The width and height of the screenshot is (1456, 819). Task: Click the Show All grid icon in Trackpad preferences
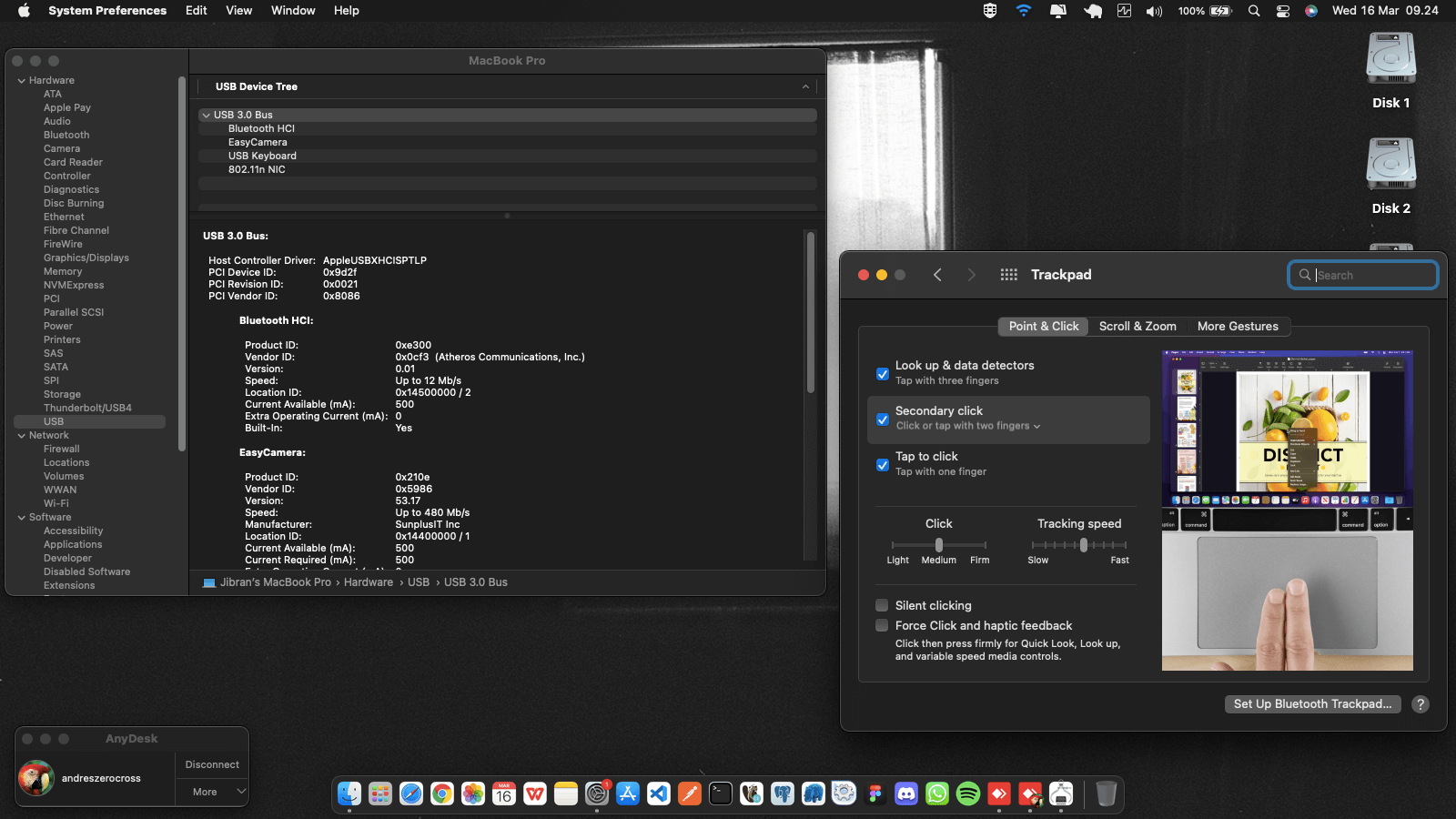tap(1008, 274)
